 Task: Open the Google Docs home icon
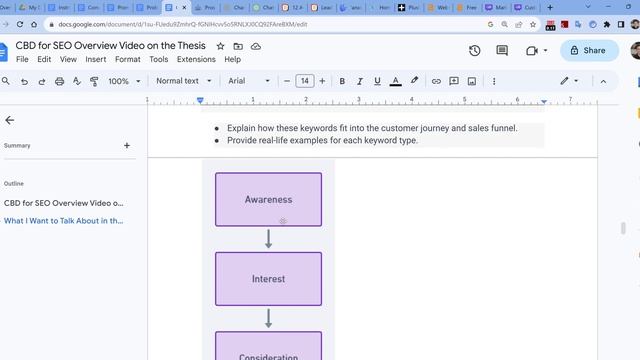(3, 52)
